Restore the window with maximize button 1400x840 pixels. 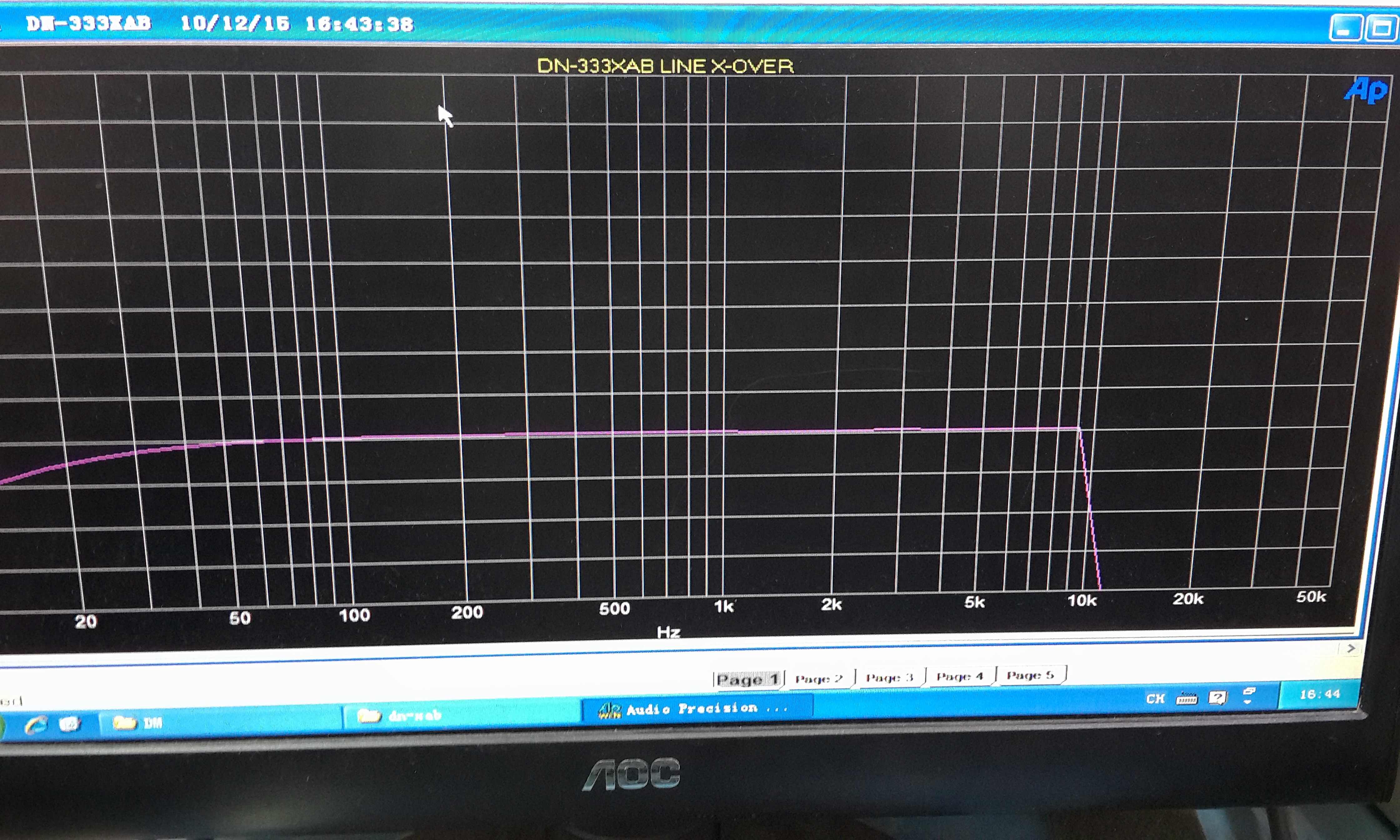(1381, 28)
